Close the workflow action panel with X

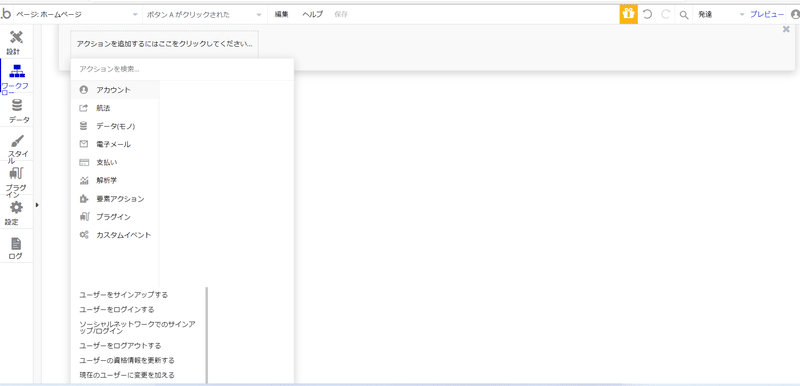tap(786, 30)
